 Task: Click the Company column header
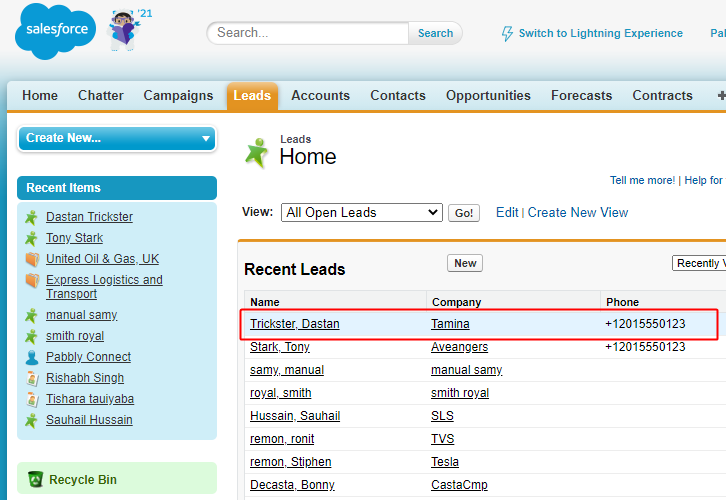(457, 302)
